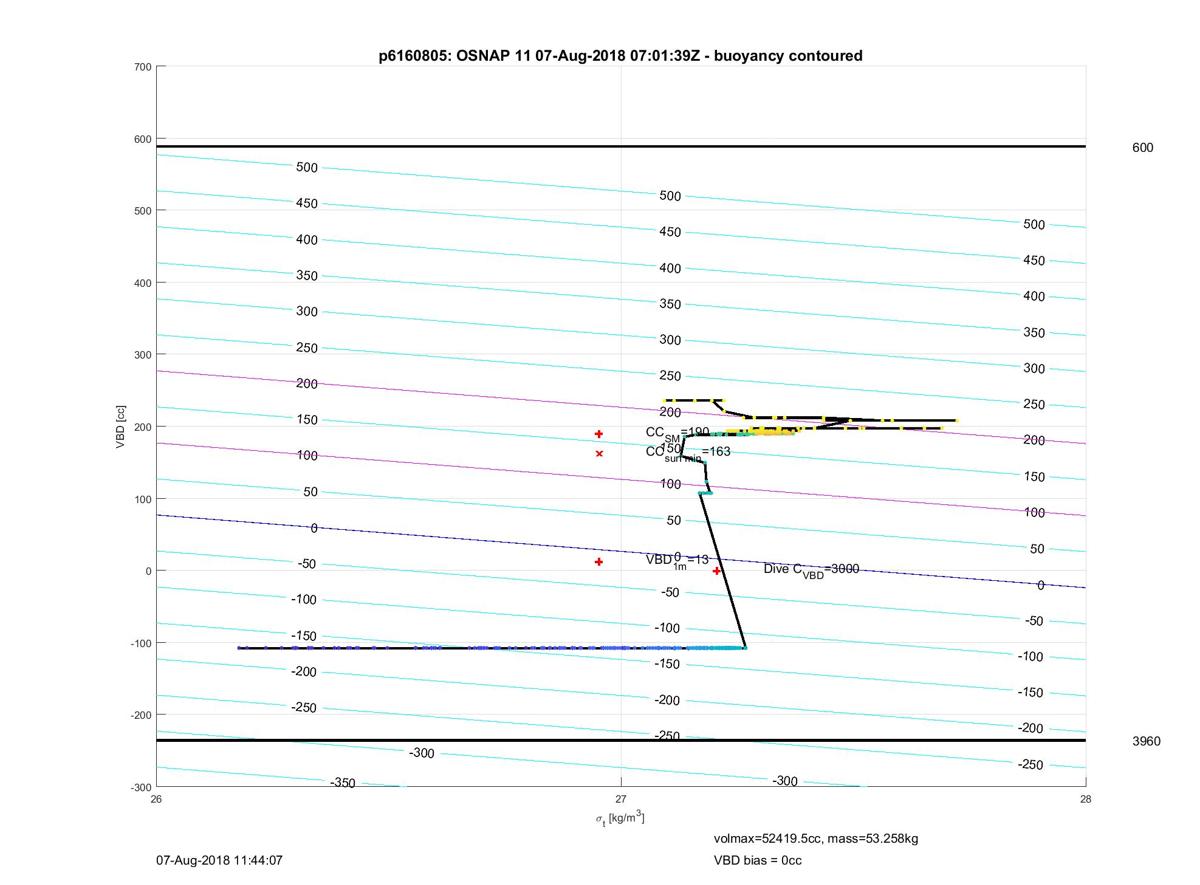1200x885 pixels.
Task: Click the "CC_surf min=163" annotation
Action: 687,452
